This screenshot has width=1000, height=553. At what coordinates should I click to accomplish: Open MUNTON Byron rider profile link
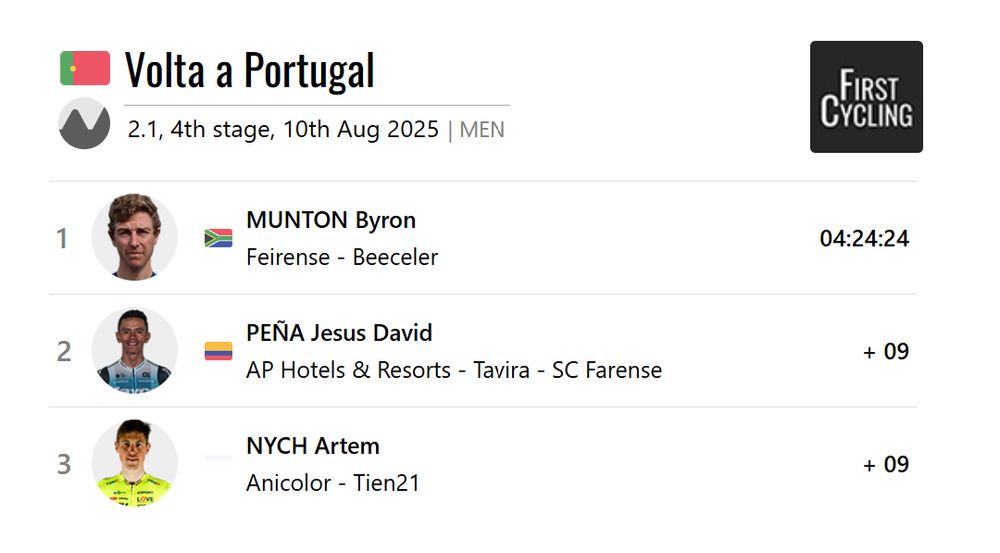coord(331,220)
